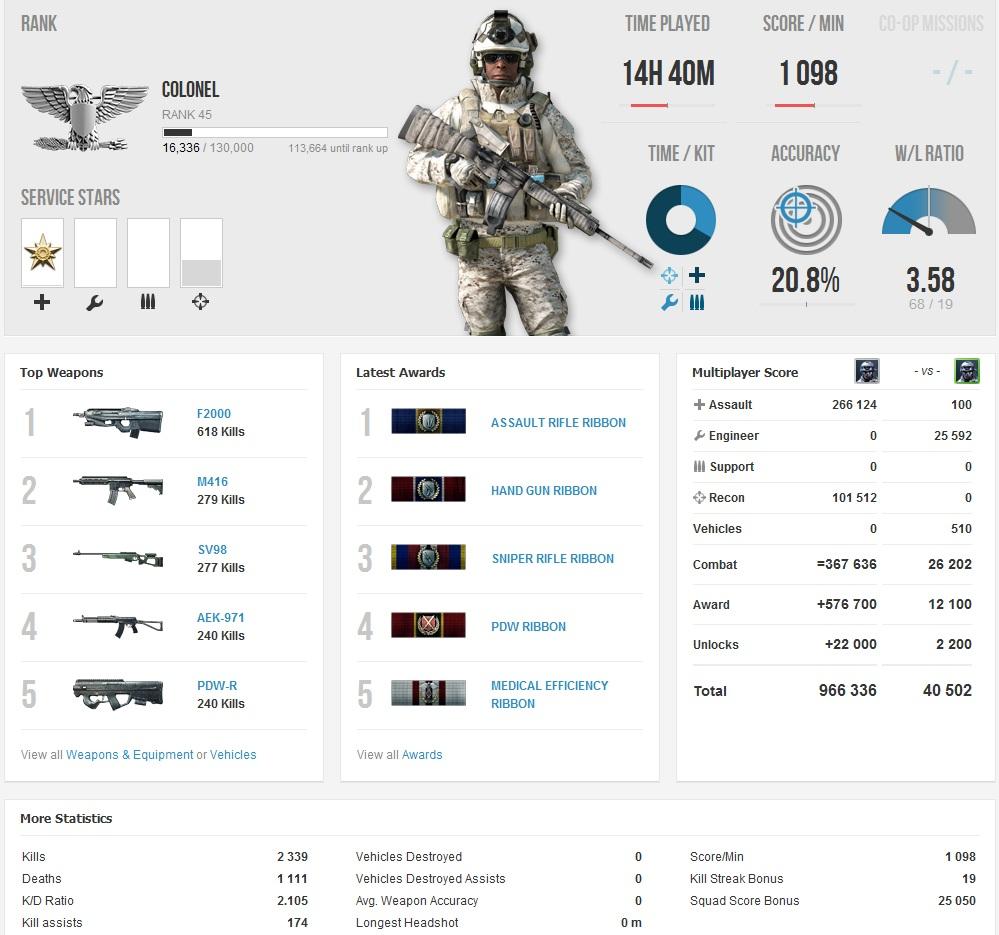
Task: Click the empty Support service star box
Action: coord(148,252)
